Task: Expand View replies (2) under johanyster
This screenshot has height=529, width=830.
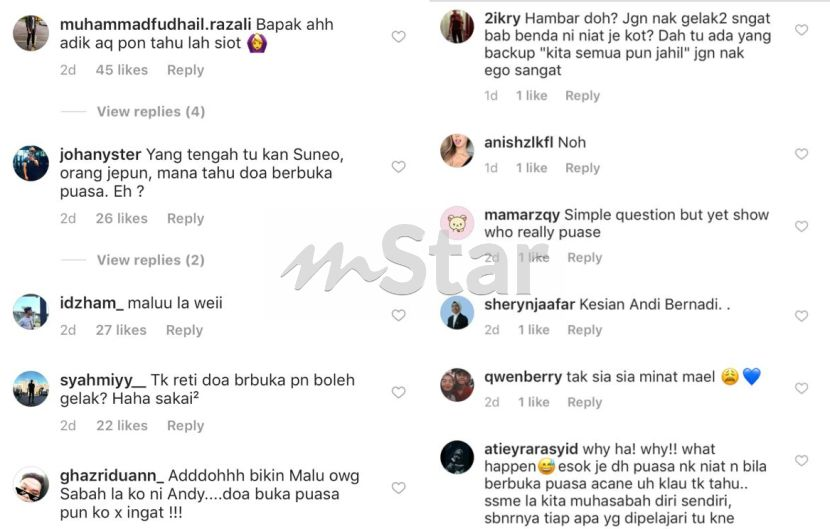Action: tap(151, 260)
